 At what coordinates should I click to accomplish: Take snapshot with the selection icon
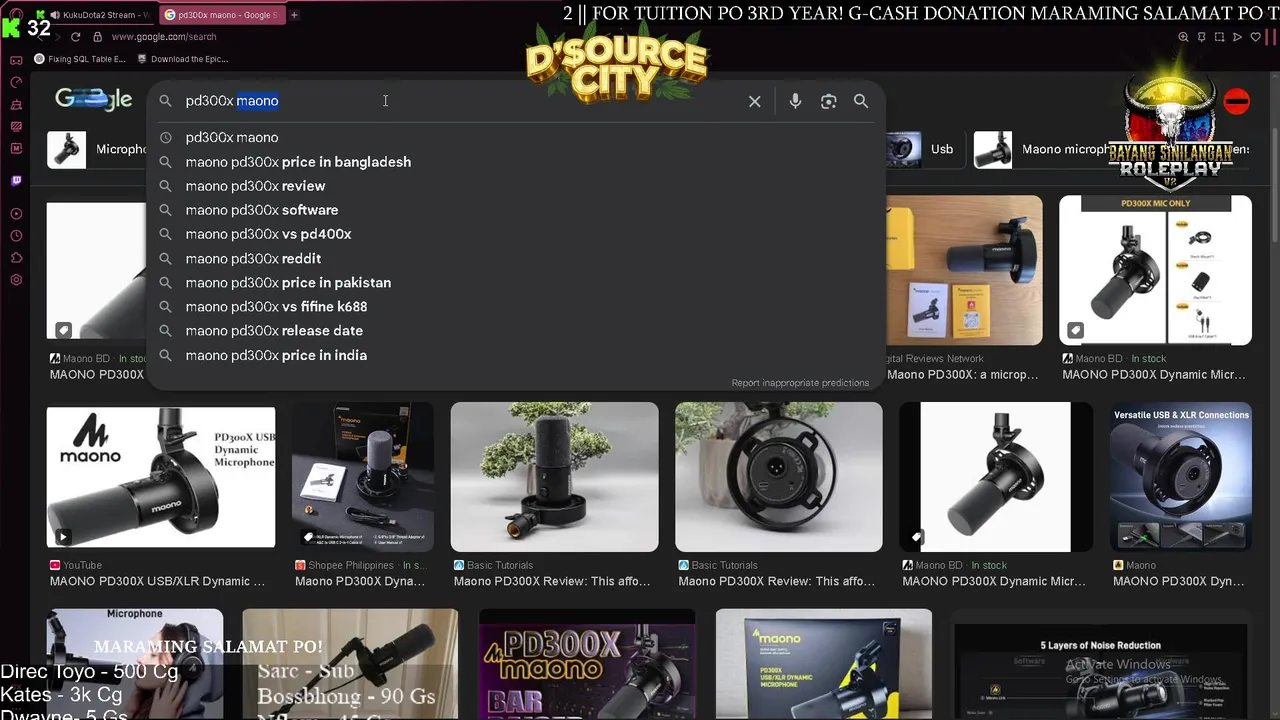[1219, 37]
